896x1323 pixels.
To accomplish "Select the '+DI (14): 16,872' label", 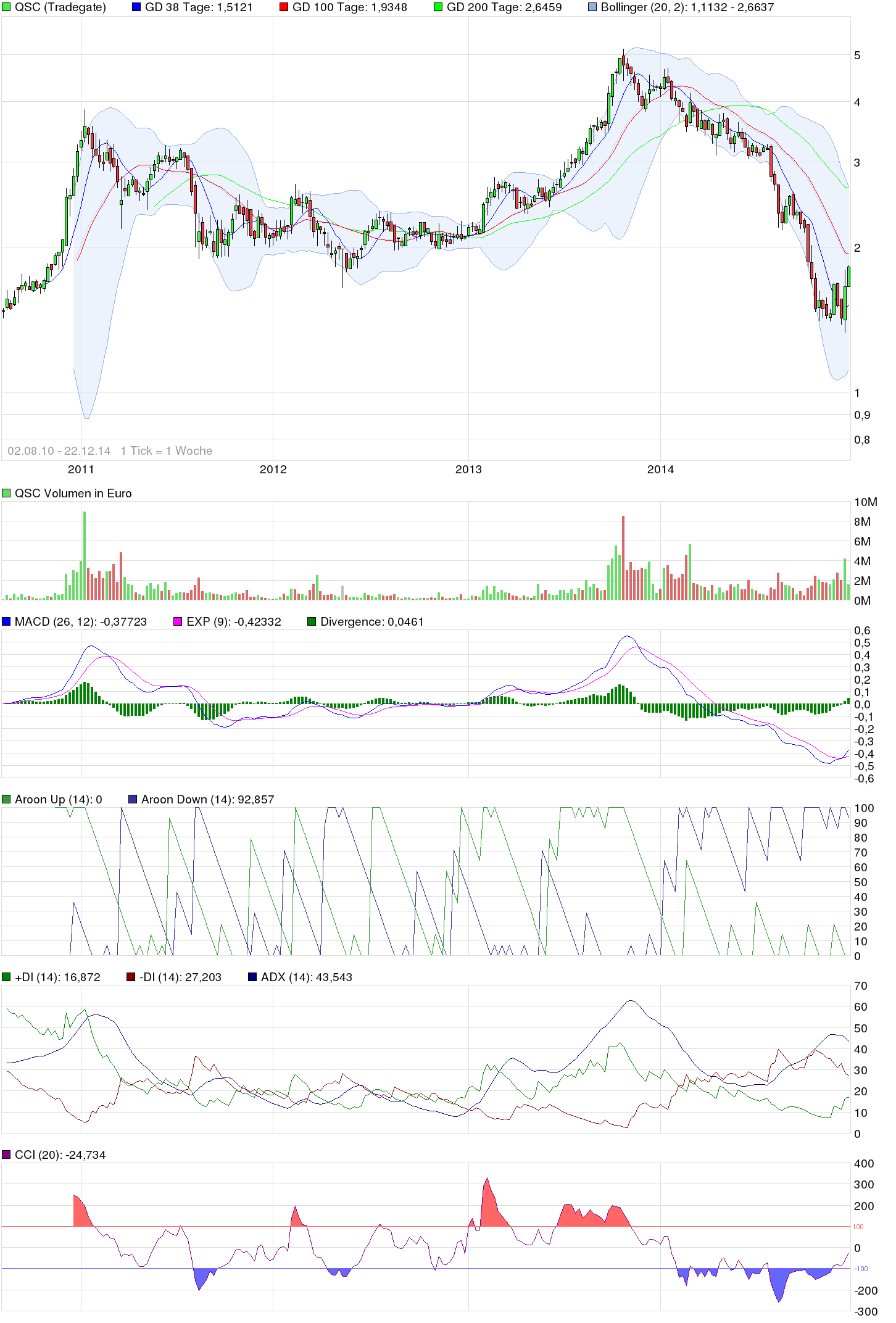I will (x=57, y=977).
